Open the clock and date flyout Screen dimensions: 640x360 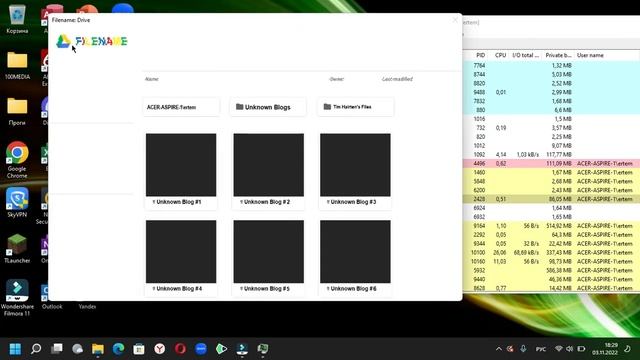coord(605,349)
